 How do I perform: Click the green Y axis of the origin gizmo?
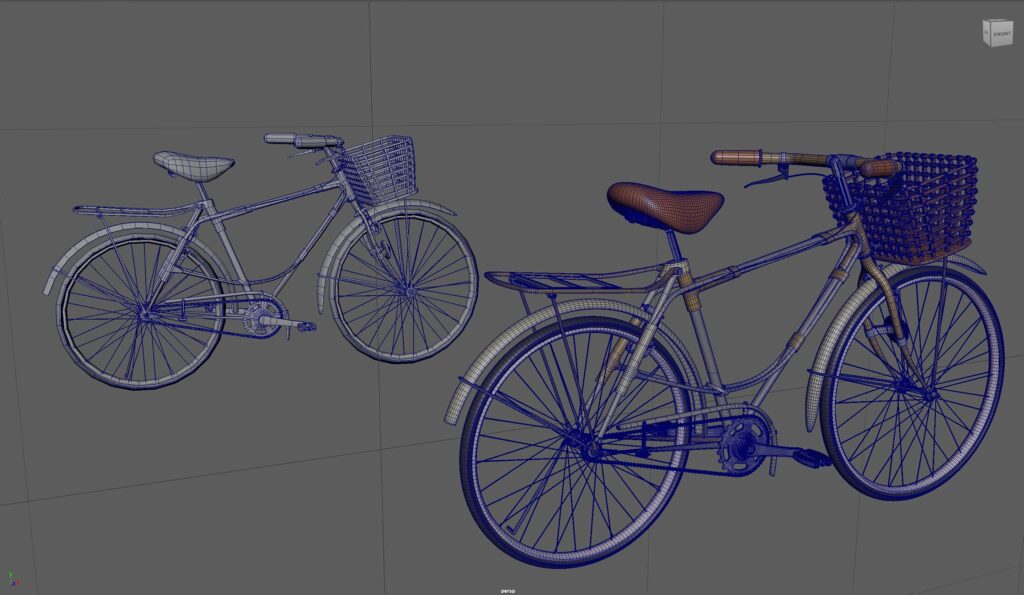[11, 573]
